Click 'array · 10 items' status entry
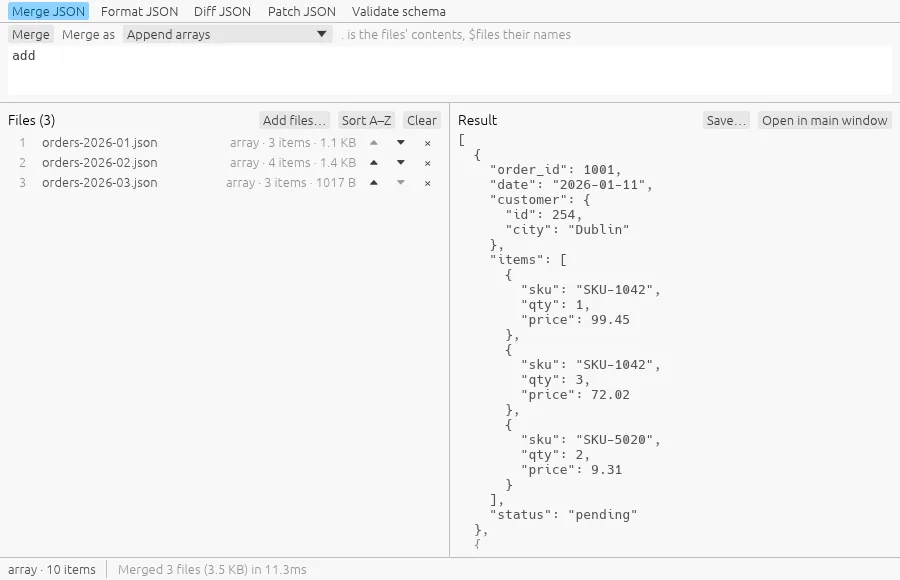The image size is (900, 580). (52, 570)
